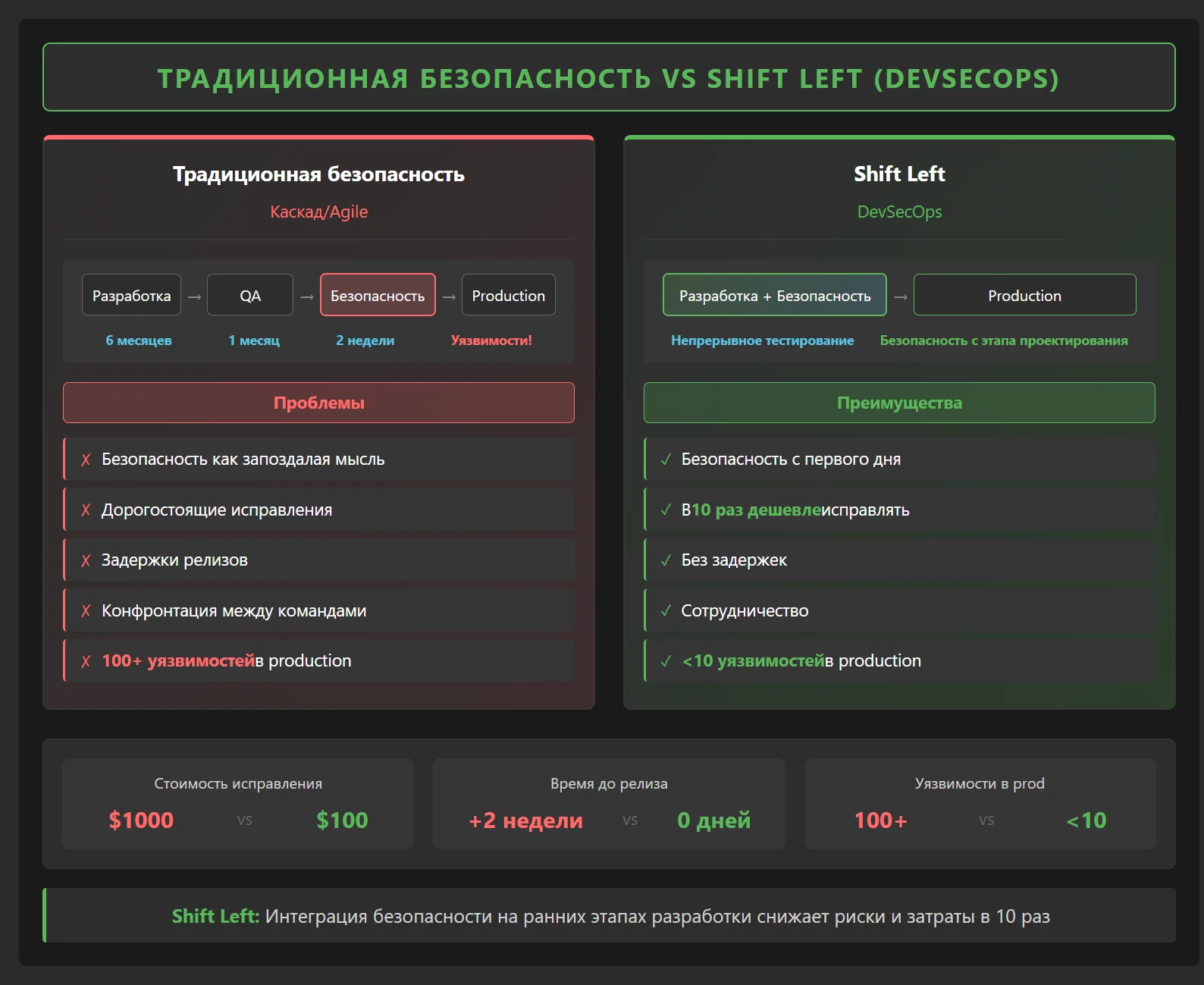Select the checkmark next to "Сотрудничество"
Image resolution: width=1204 pixels, height=985 pixels.
click(x=666, y=611)
